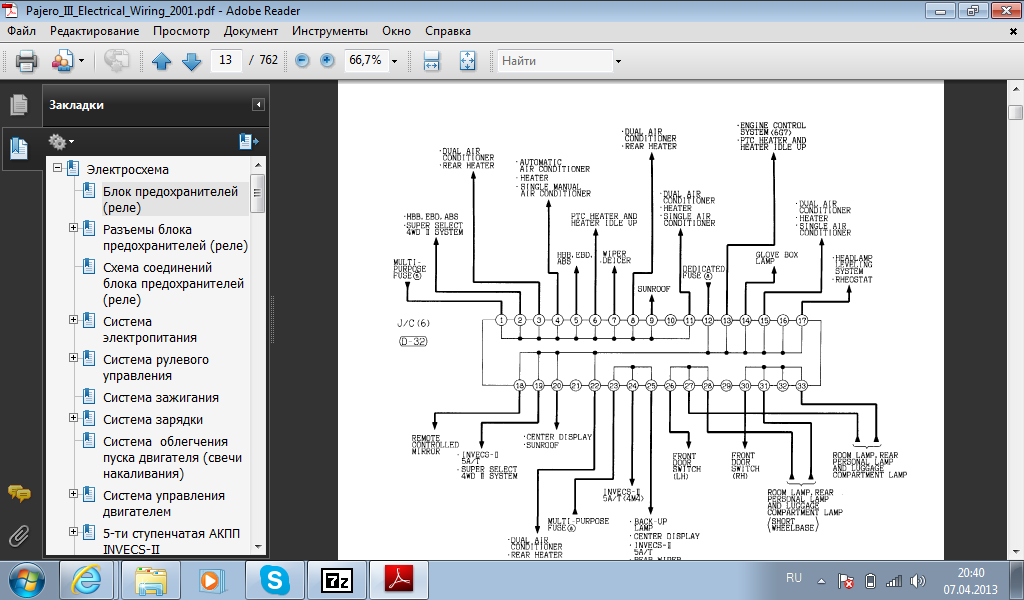The image size is (1024, 600).
Task: Open the Система зажигания bookmark
Action: pyautogui.click(x=160, y=398)
